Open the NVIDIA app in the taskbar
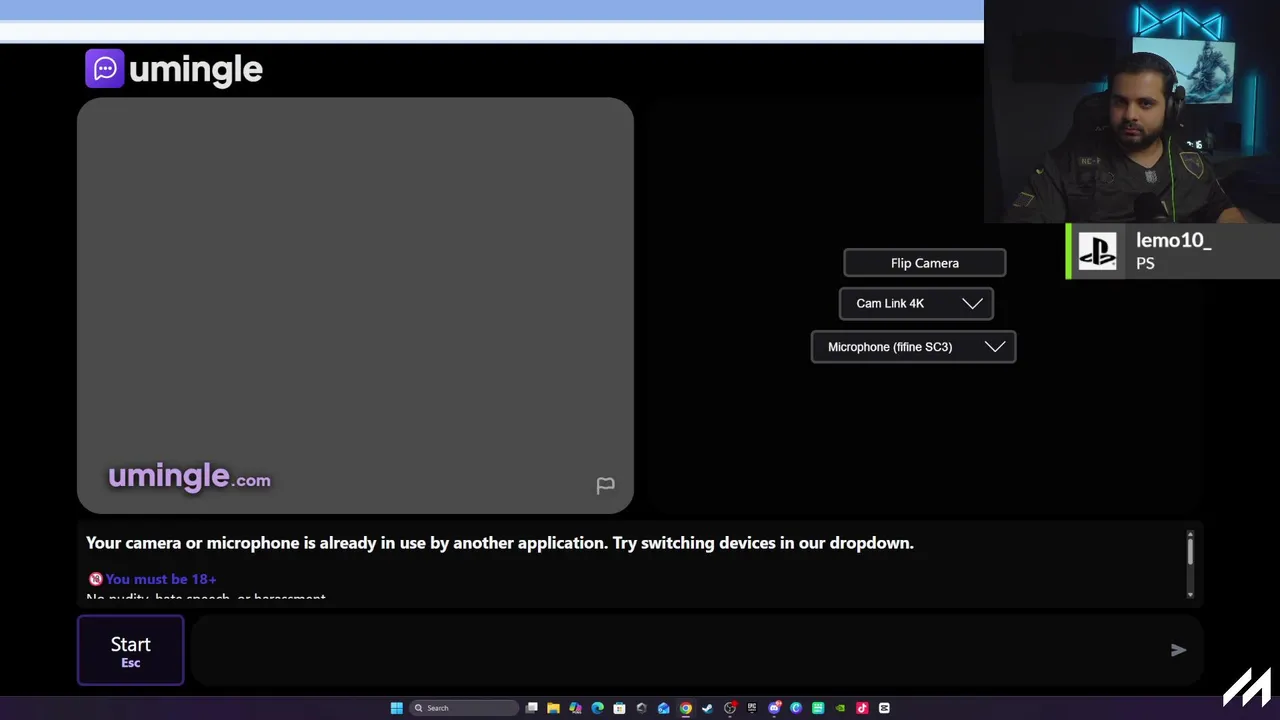This screenshot has width=1280, height=720. point(840,708)
